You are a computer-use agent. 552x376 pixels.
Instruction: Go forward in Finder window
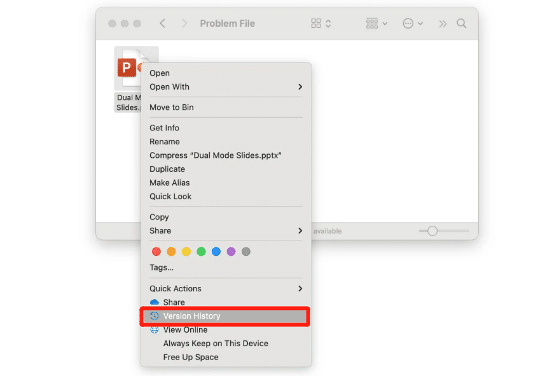click(x=184, y=24)
